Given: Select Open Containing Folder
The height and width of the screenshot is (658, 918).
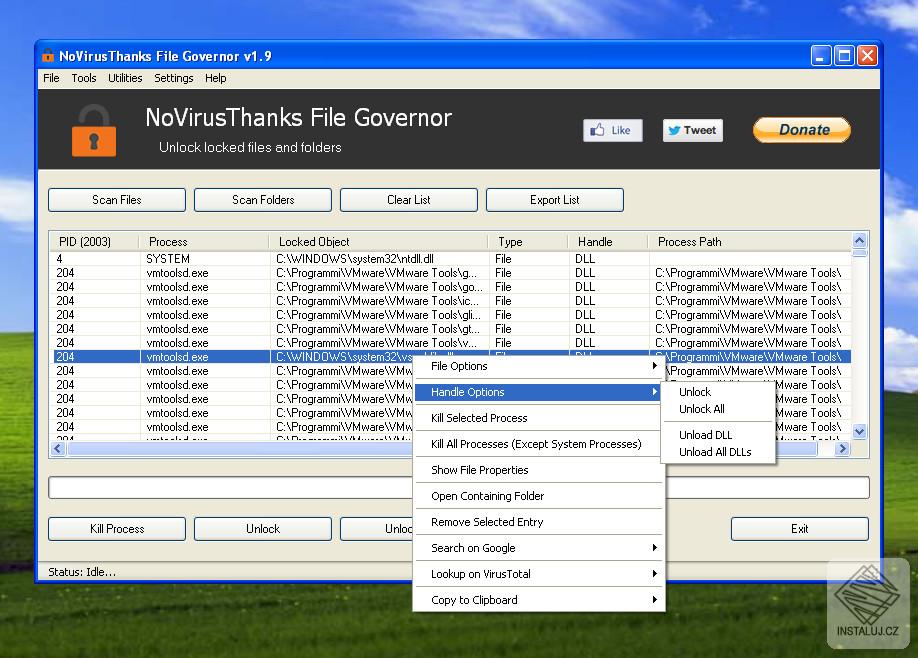Looking at the screenshot, I should click(x=539, y=496).
